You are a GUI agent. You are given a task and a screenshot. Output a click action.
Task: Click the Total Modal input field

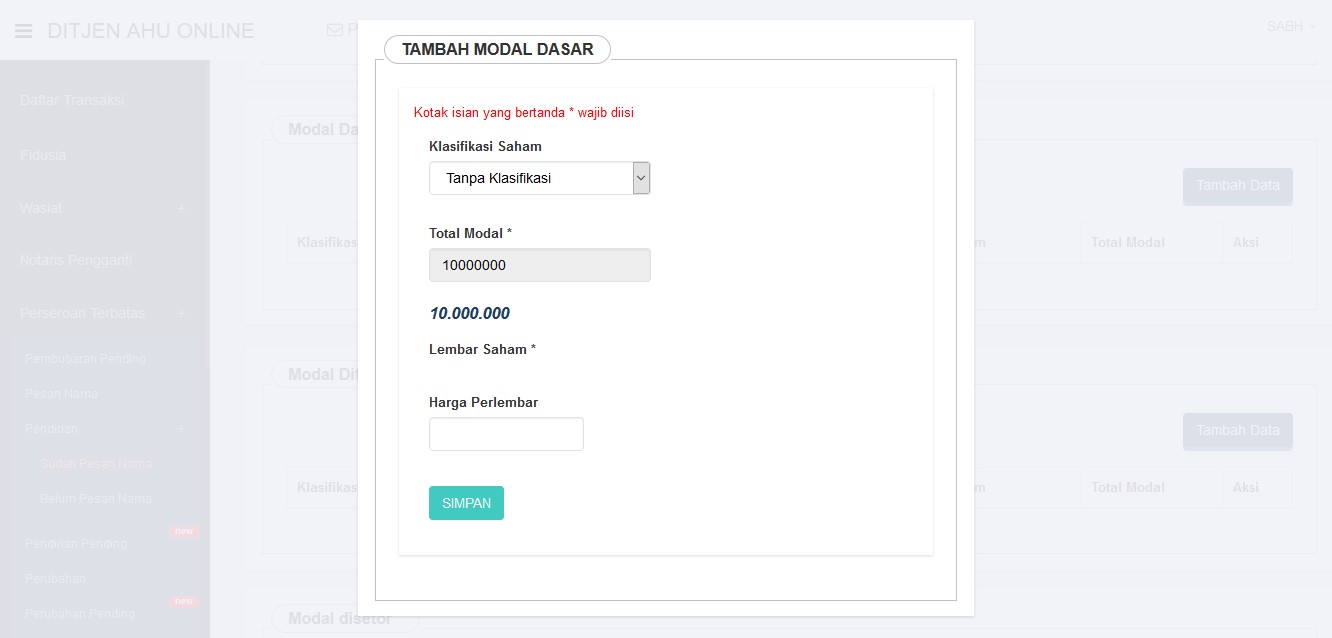coord(540,265)
